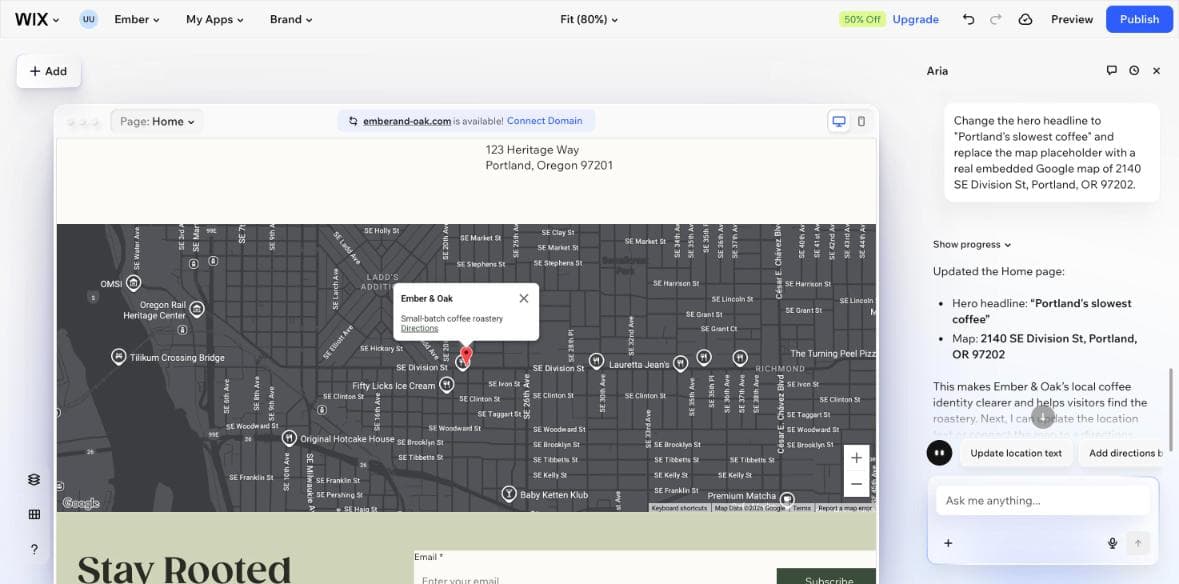Screen dimensions: 1179x584
Task: Start a new chat in Aria panel
Action: (x=1111, y=71)
